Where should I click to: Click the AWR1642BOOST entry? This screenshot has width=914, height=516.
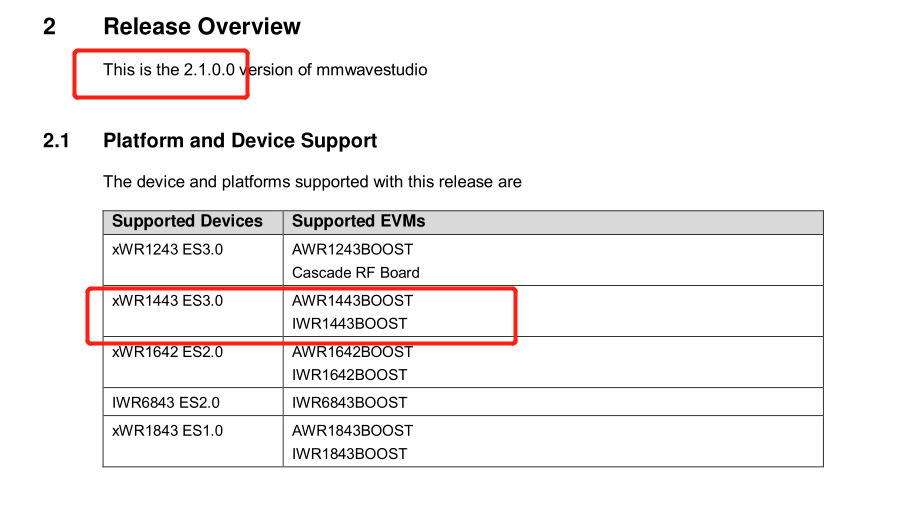tap(352, 352)
